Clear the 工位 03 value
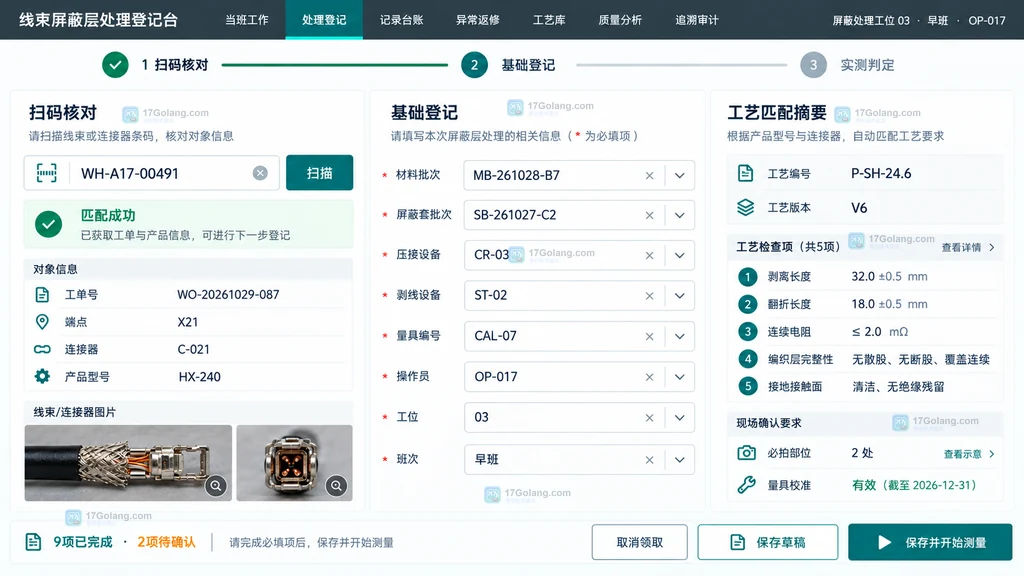 pyautogui.click(x=649, y=418)
